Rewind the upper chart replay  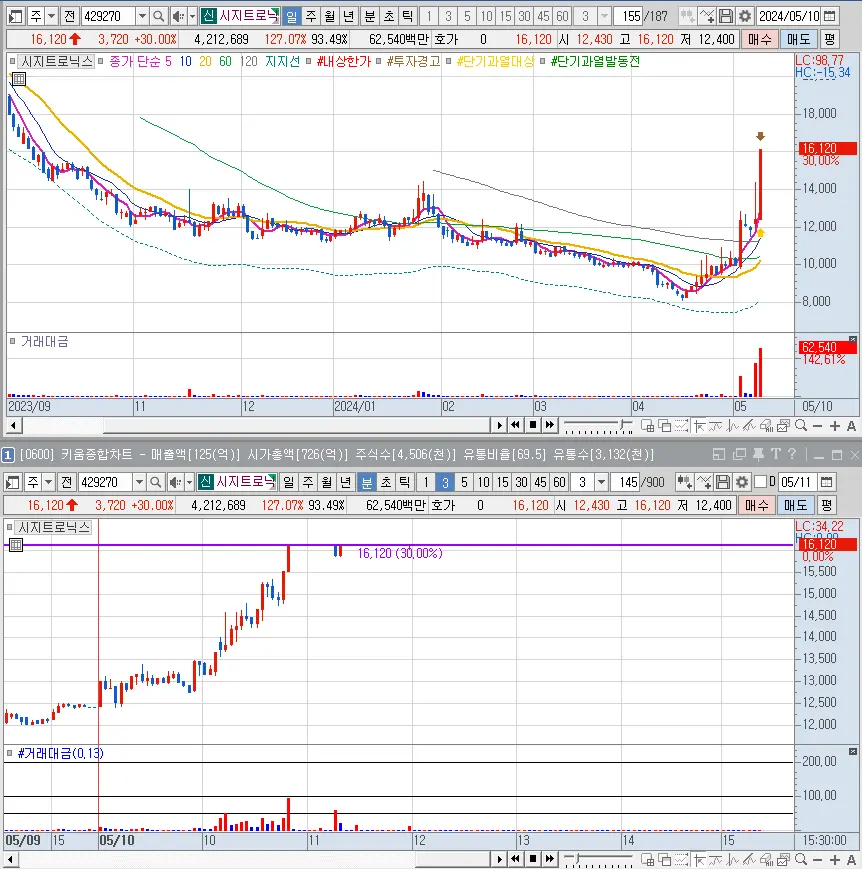pos(516,425)
